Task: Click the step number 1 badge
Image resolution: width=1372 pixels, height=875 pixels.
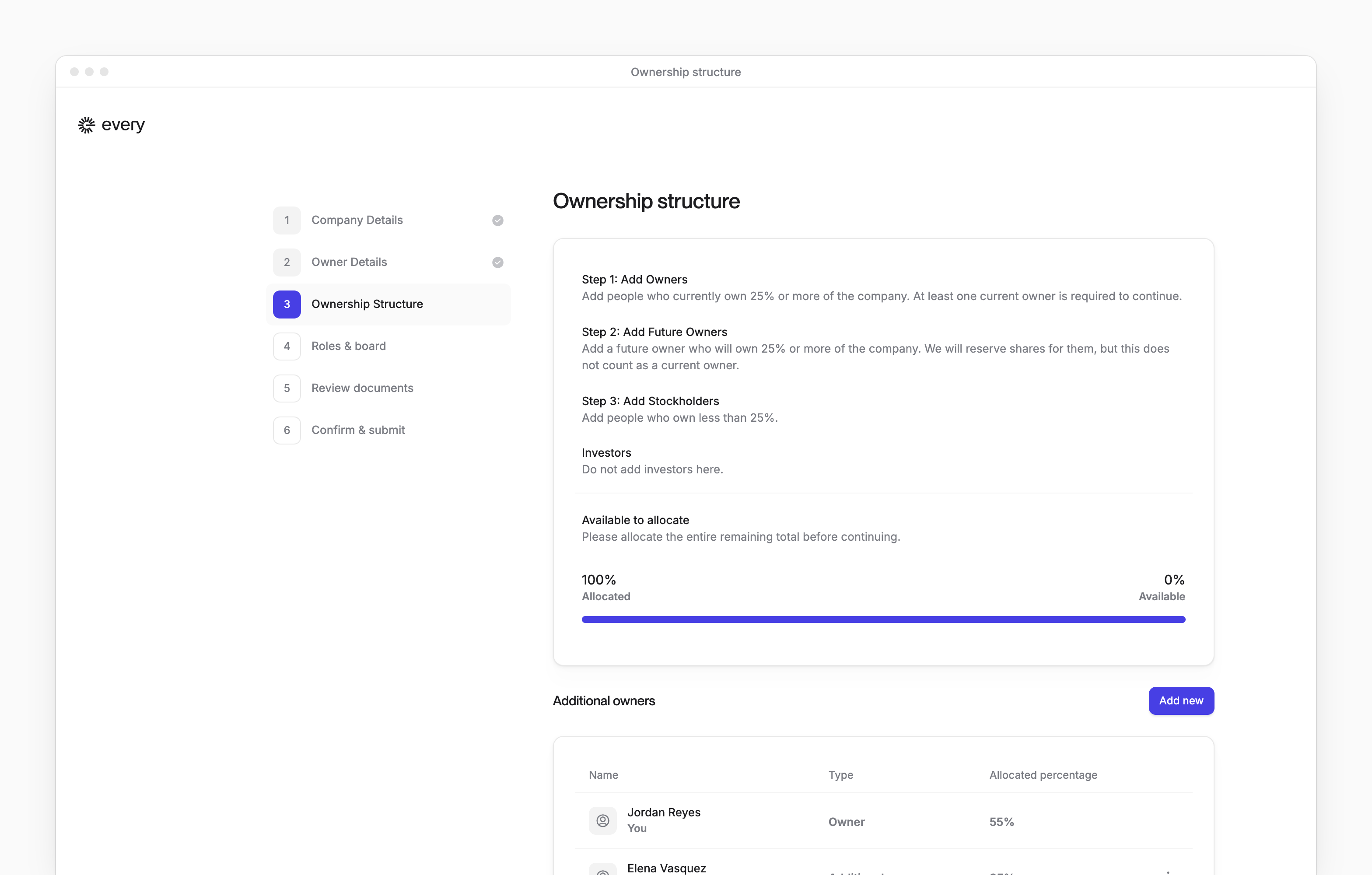Action: [287, 220]
